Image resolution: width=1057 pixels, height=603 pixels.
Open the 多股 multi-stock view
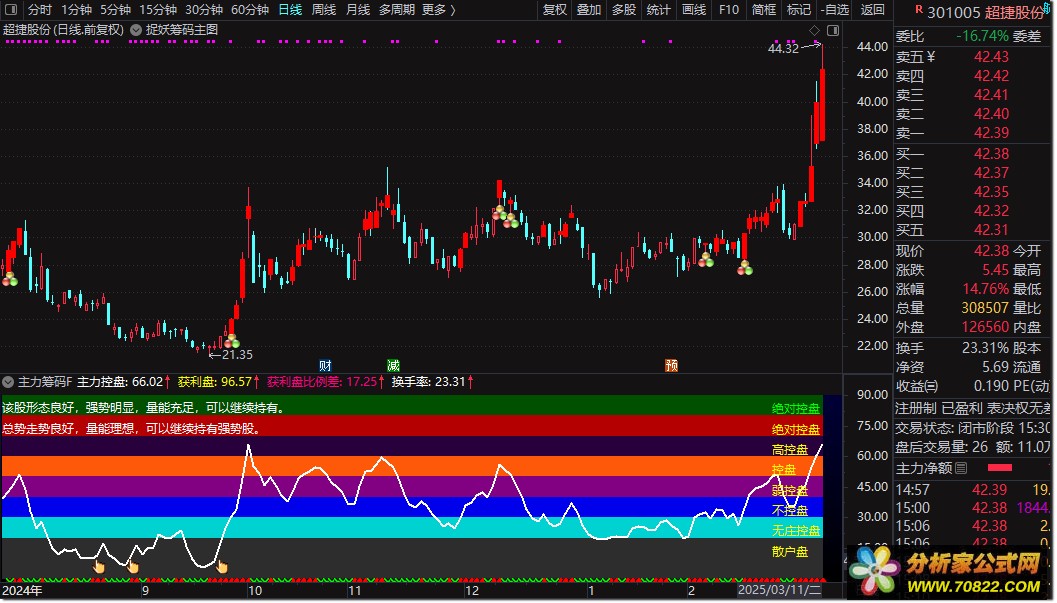624,9
